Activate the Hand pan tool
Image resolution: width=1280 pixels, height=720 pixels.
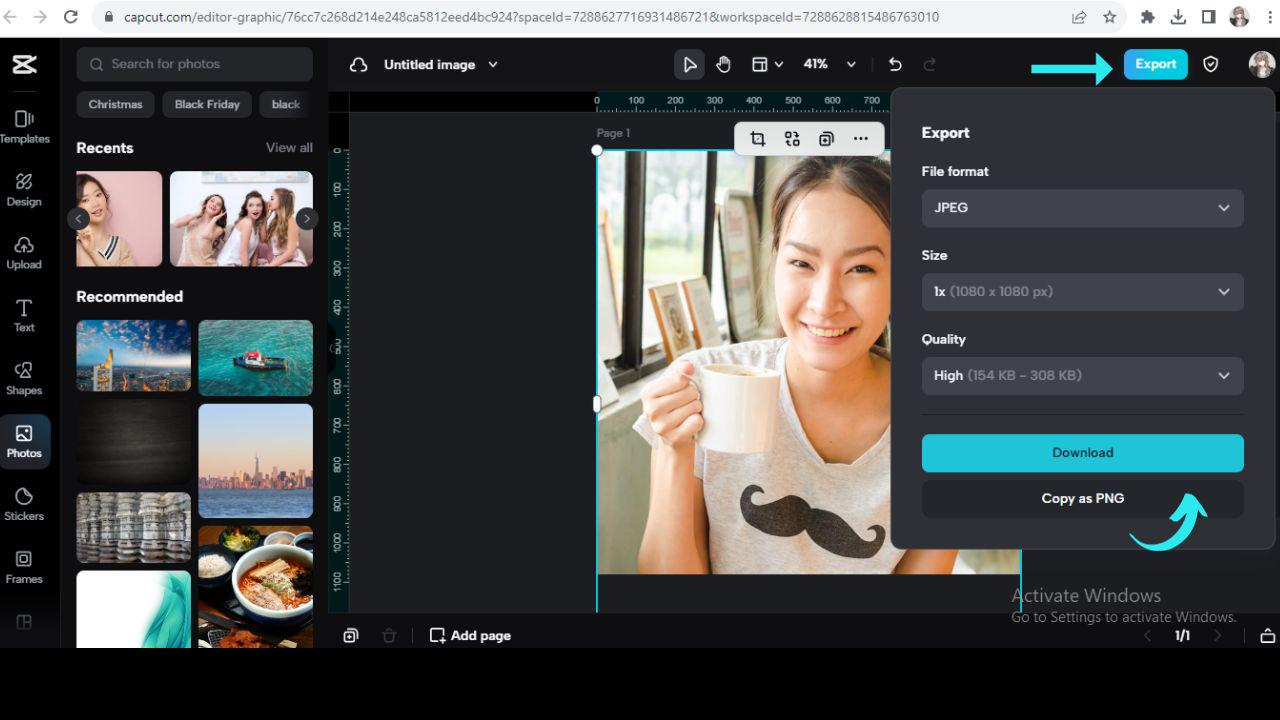(723, 64)
